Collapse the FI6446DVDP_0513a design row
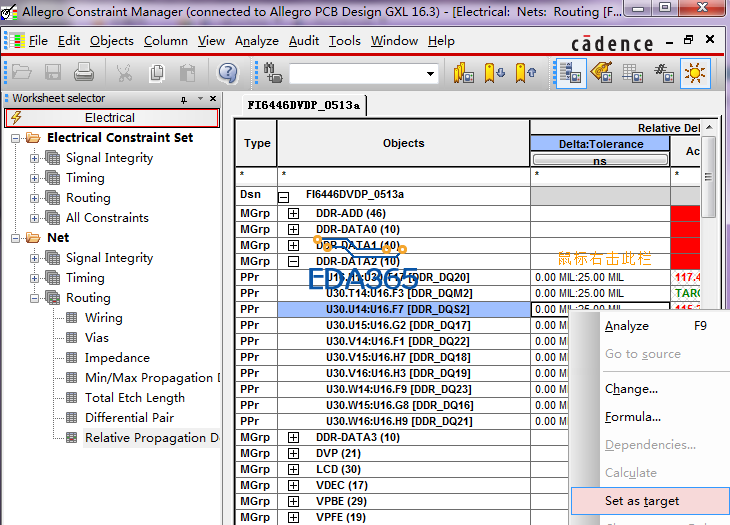Screen dimensions: 730x525 284,197
